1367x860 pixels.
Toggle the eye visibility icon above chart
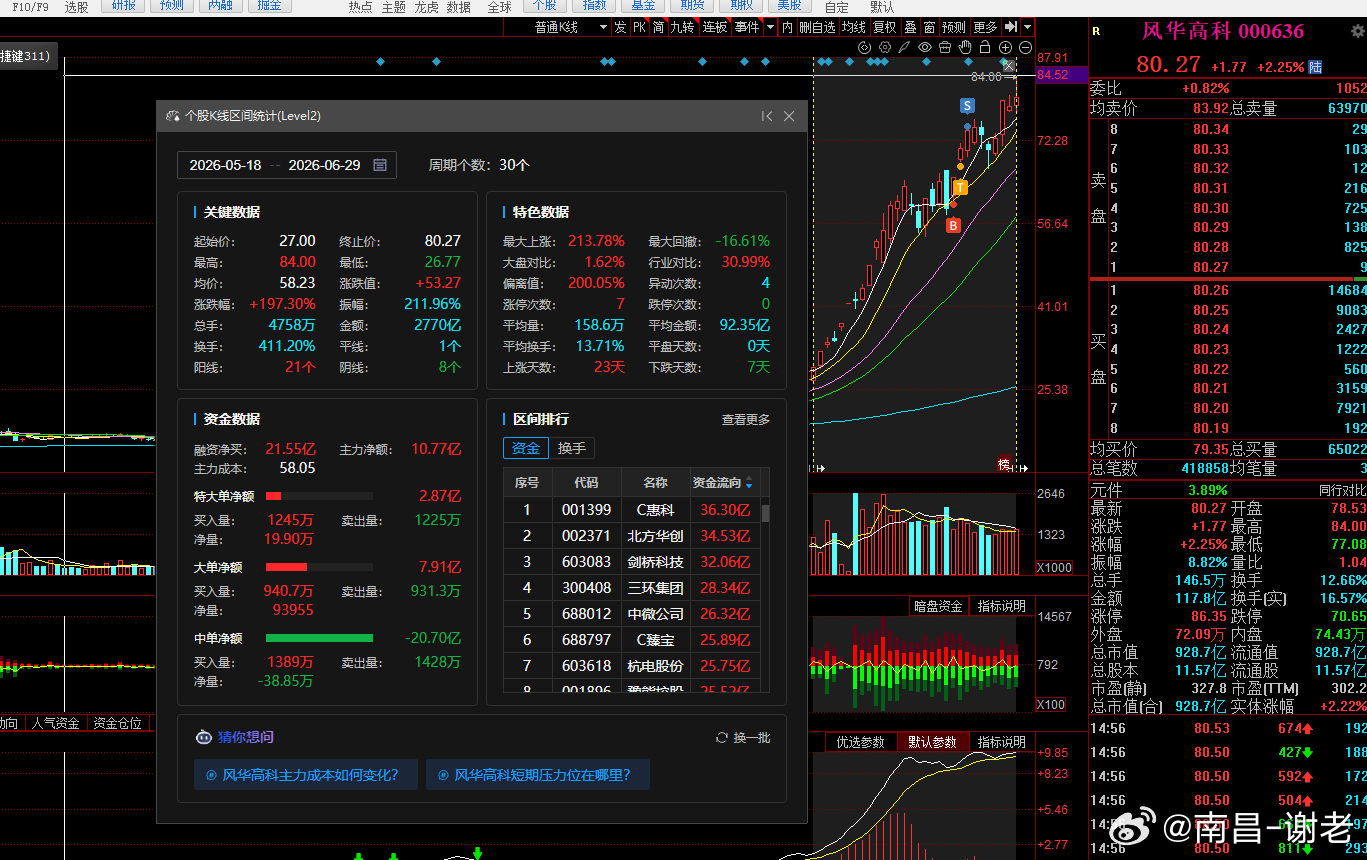[x=925, y=47]
